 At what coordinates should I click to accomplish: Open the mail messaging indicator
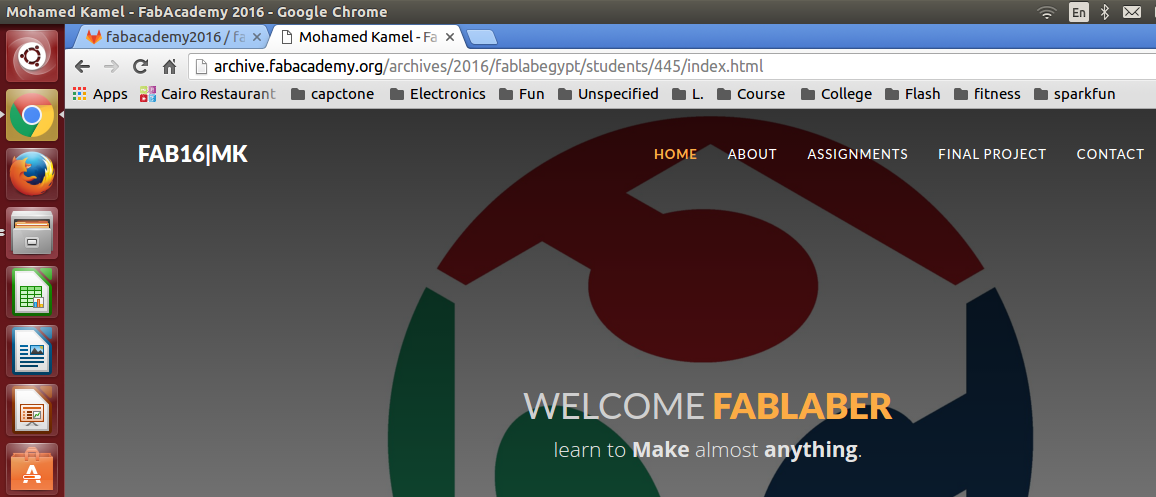pyautogui.click(x=1132, y=12)
